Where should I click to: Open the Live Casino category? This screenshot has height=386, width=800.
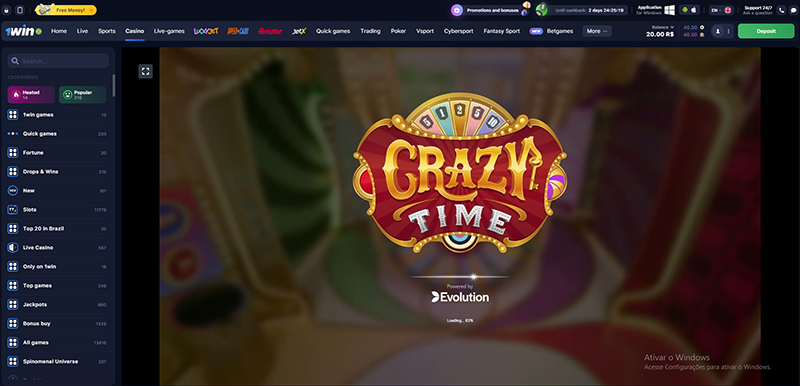(x=58, y=247)
